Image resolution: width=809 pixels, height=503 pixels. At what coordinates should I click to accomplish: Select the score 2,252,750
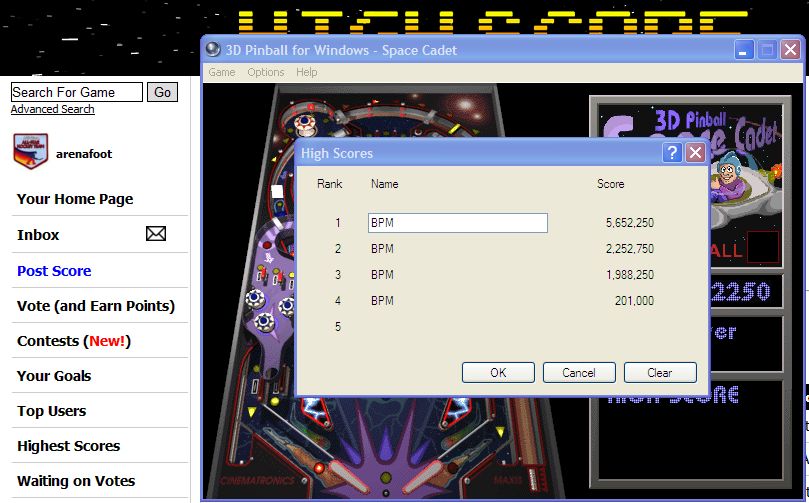(629, 249)
